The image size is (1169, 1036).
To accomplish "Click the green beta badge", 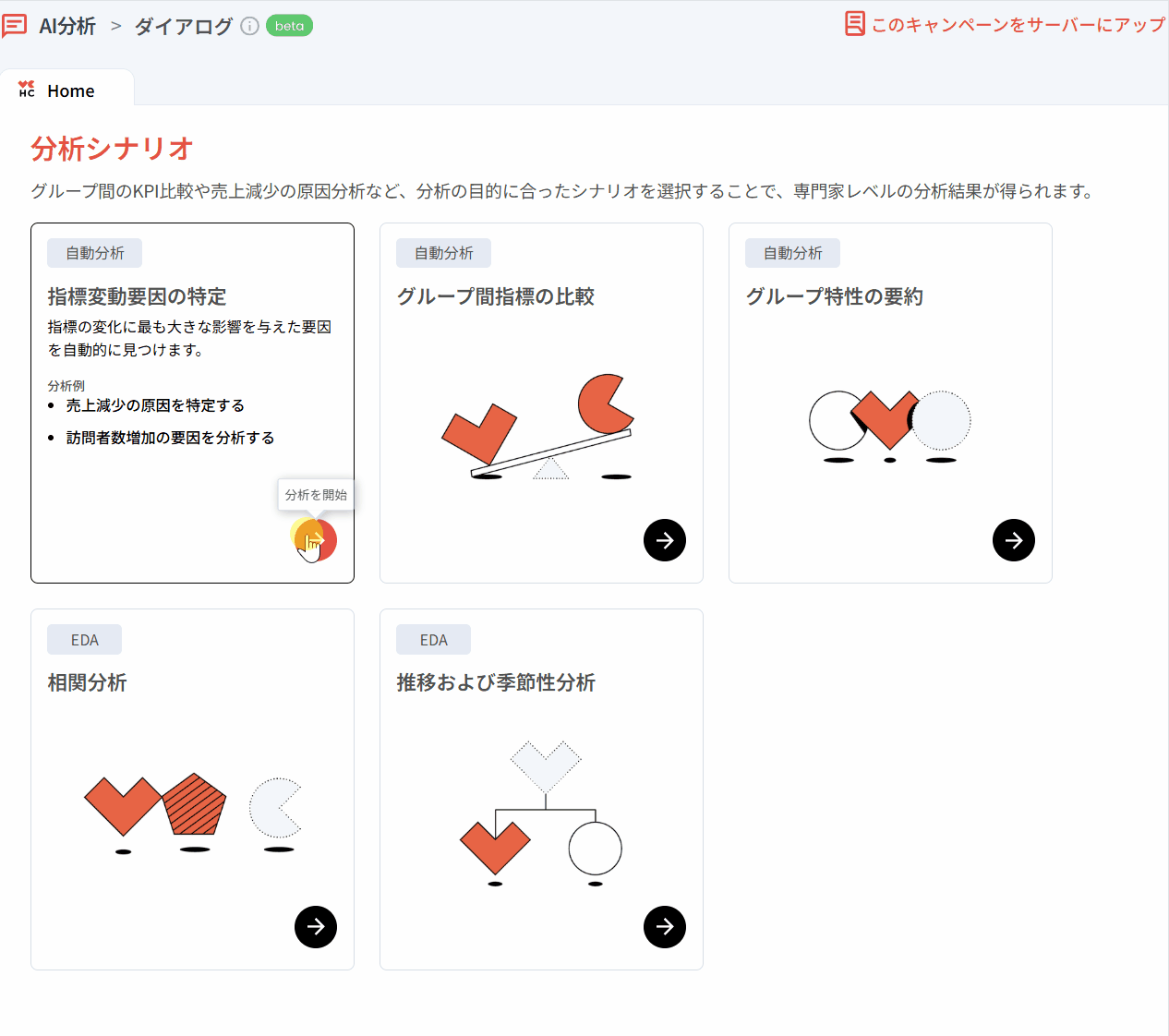I will [289, 26].
